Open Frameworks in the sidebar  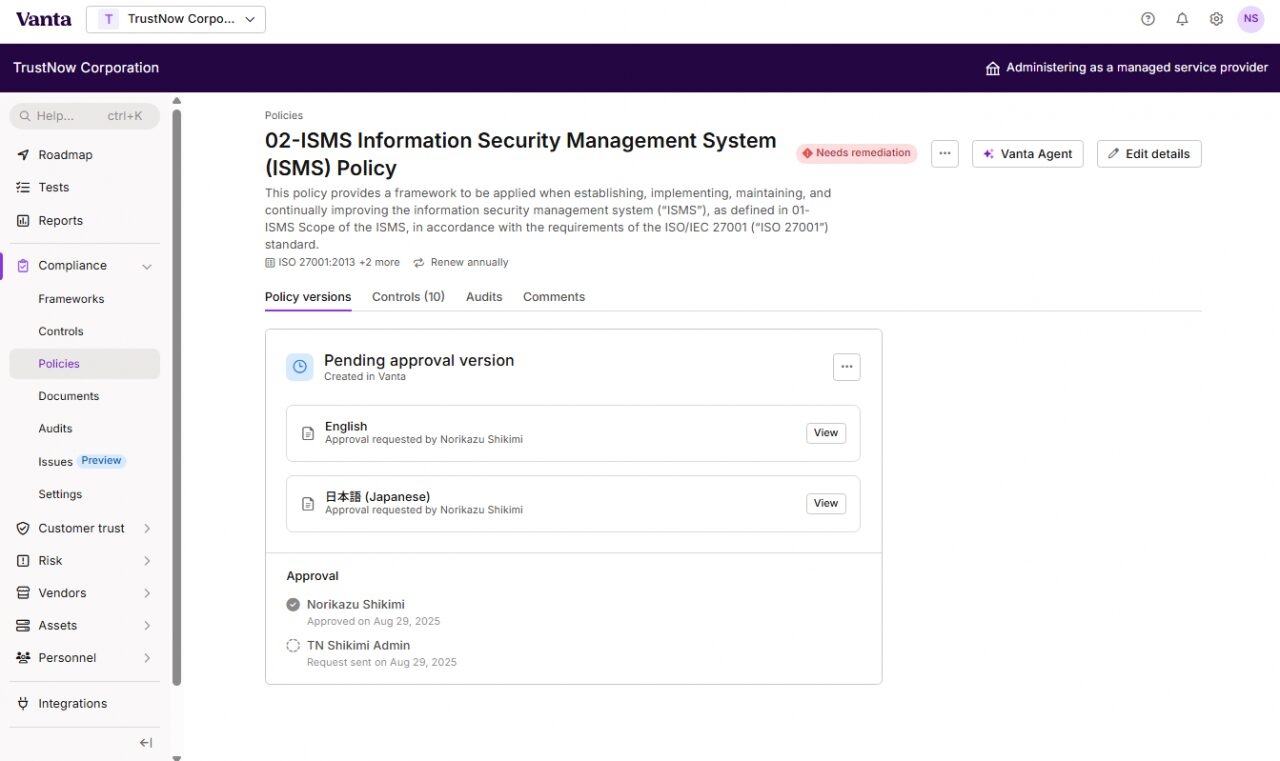(x=71, y=299)
